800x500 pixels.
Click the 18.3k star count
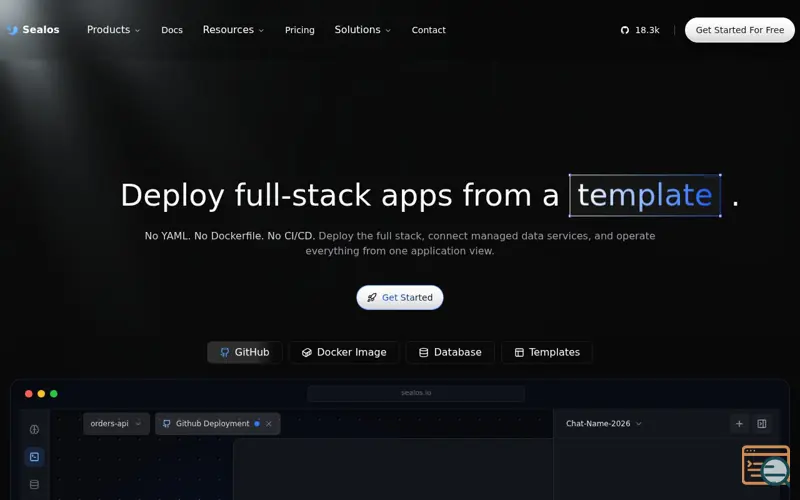pos(647,30)
